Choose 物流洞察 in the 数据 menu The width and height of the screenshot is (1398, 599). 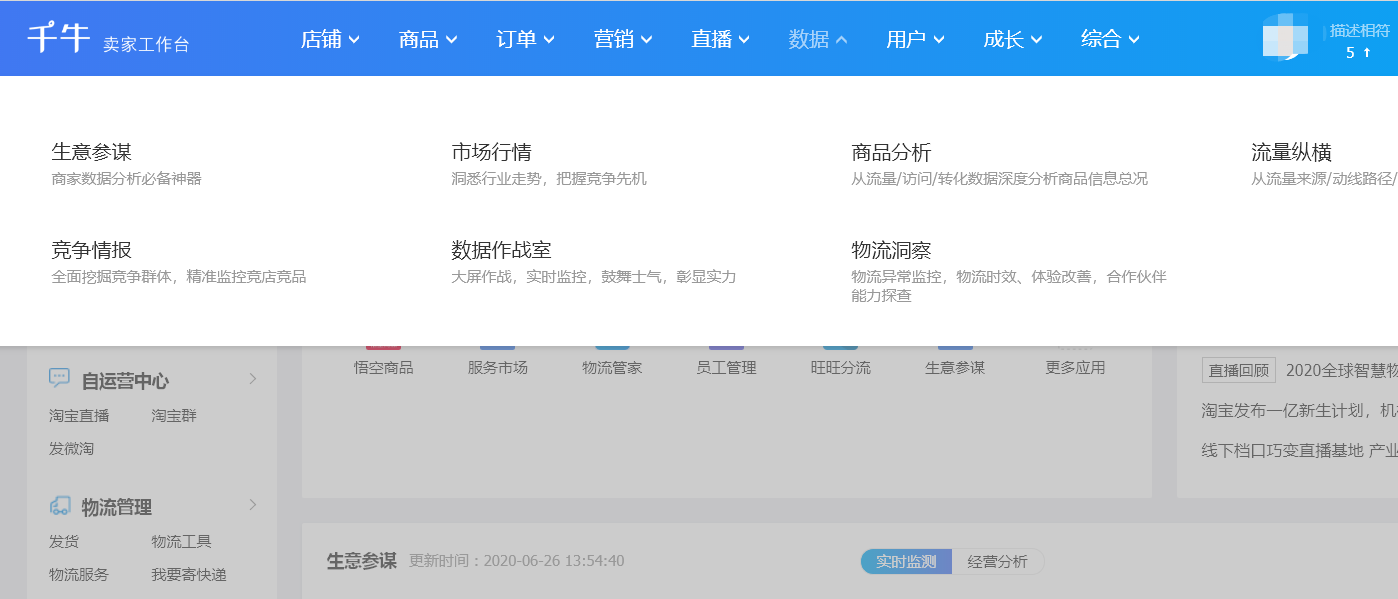pos(892,250)
